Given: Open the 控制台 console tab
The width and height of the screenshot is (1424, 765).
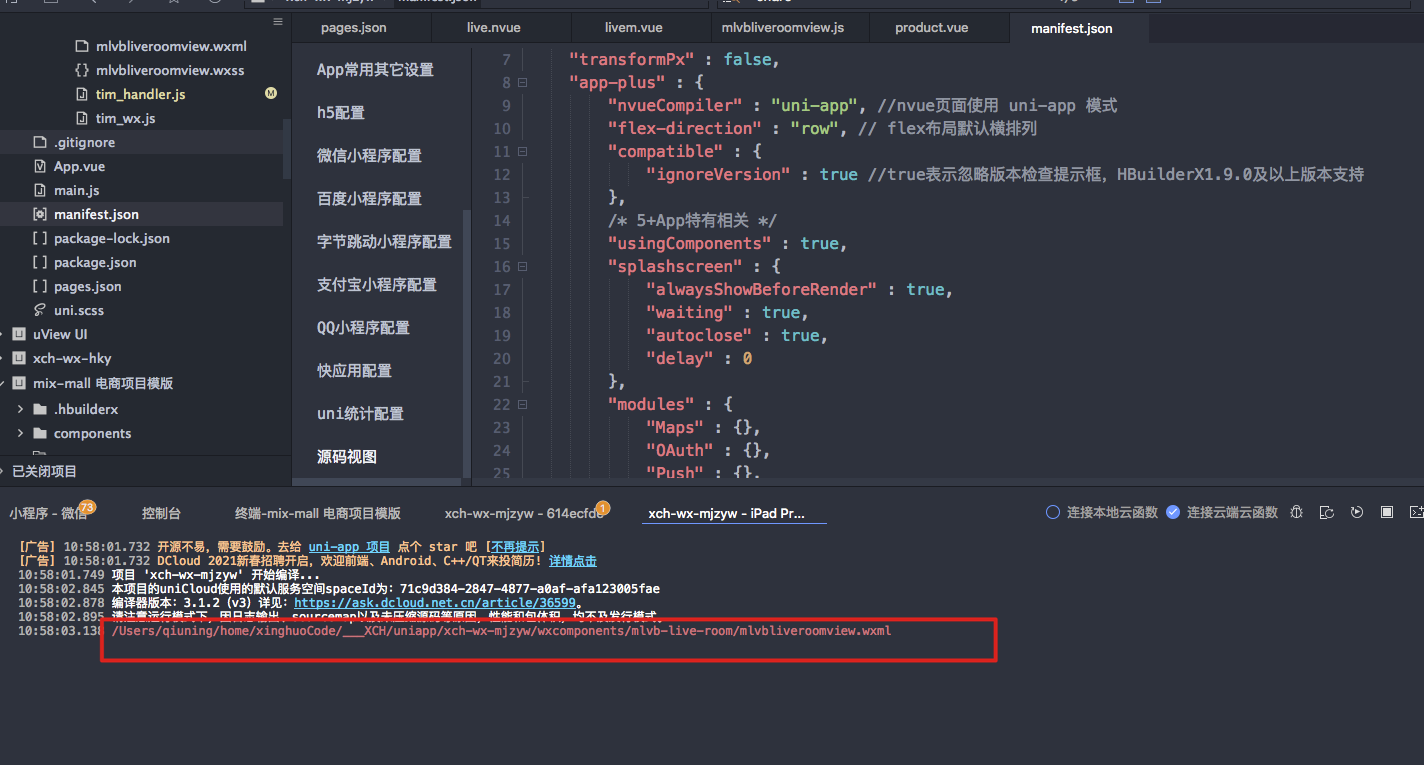Looking at the screenshot, I should tap(161, 513).
